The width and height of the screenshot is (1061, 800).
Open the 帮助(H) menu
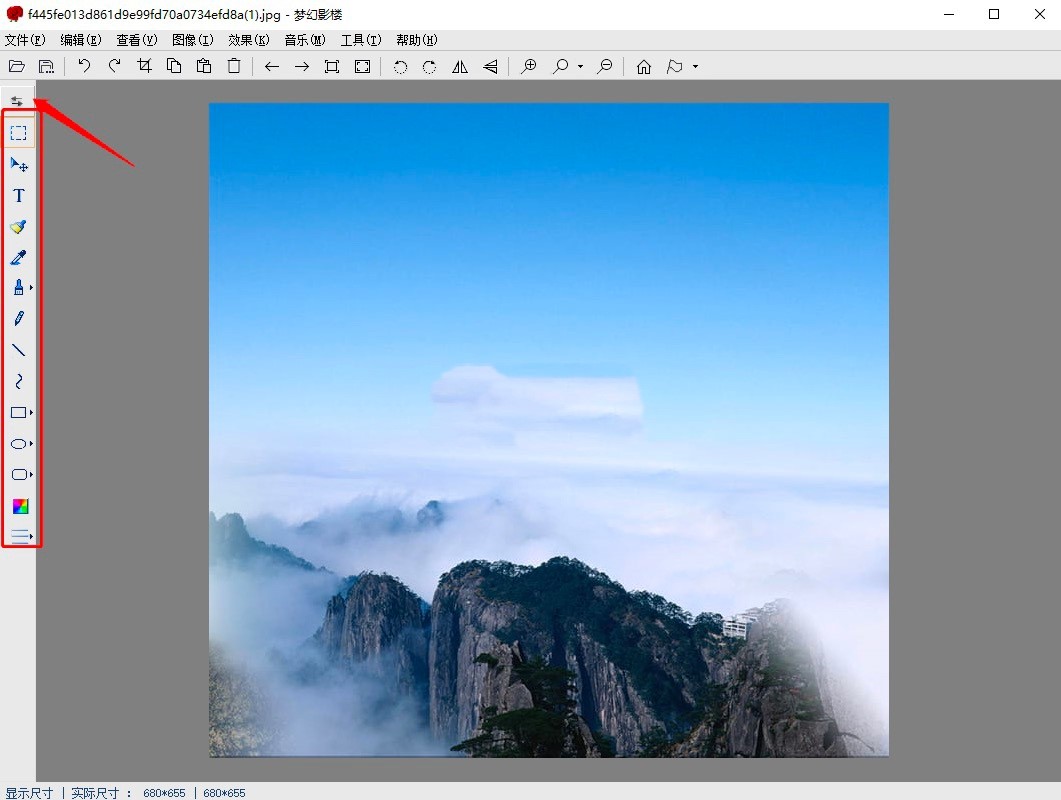[x=417, y=40]
